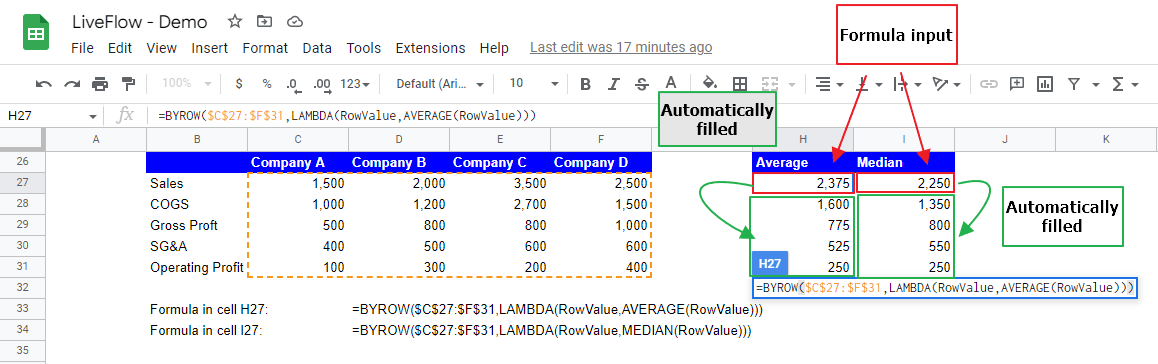Activate the paint format tool

(129, 83)
